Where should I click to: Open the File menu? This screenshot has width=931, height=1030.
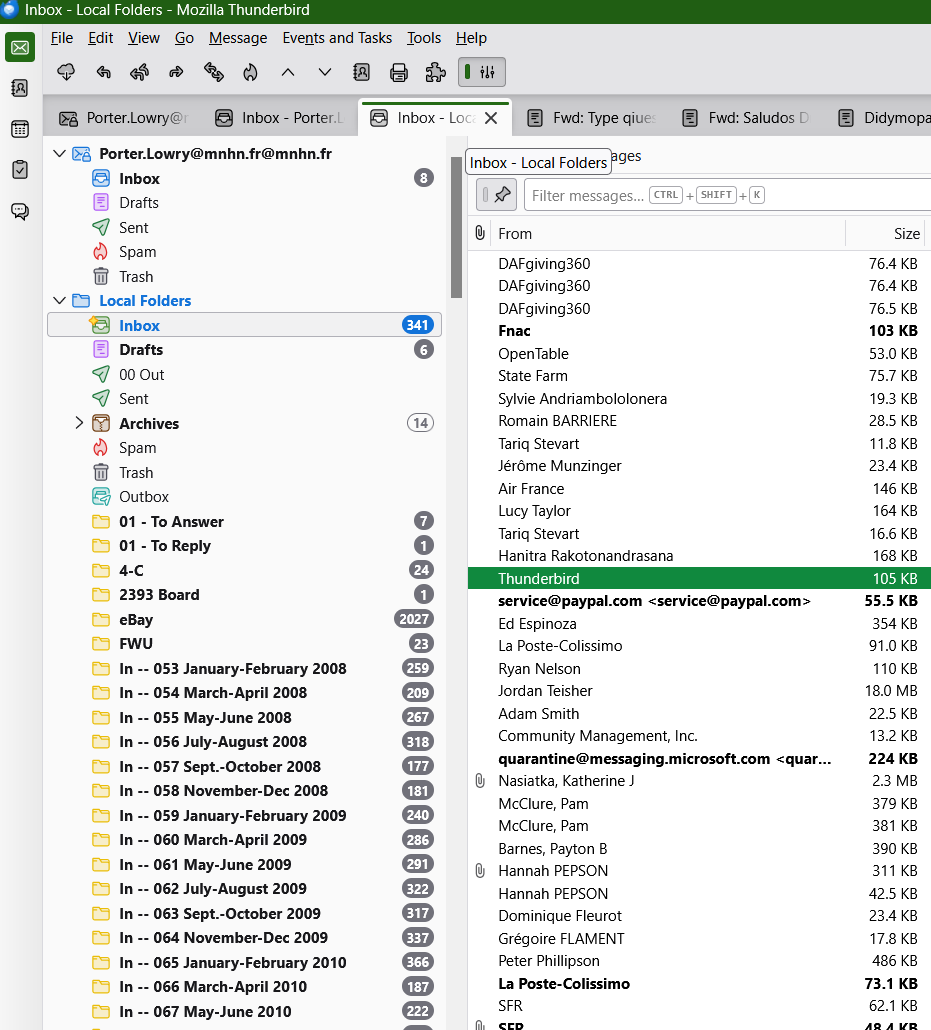click(x=62, y=38)
